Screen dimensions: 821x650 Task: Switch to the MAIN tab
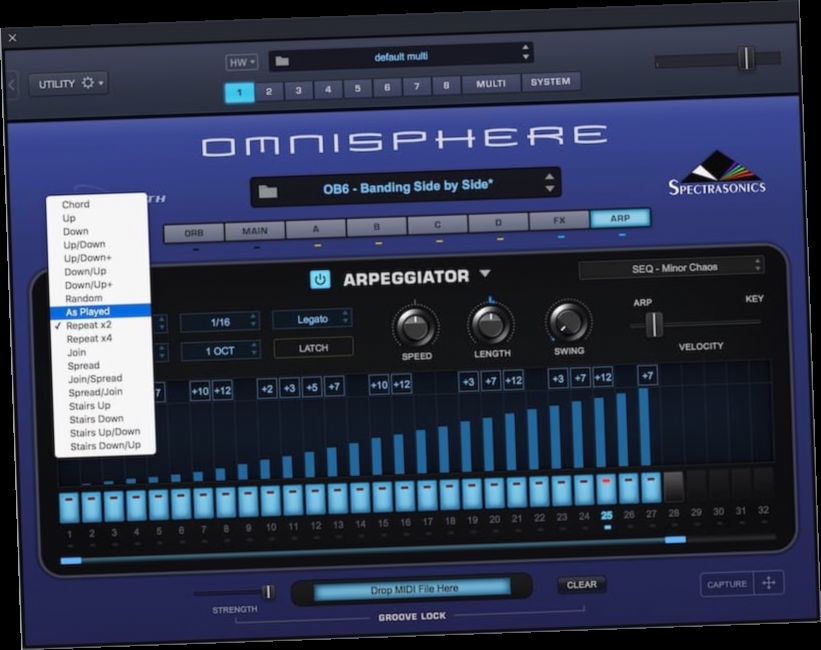click(255, 231)
